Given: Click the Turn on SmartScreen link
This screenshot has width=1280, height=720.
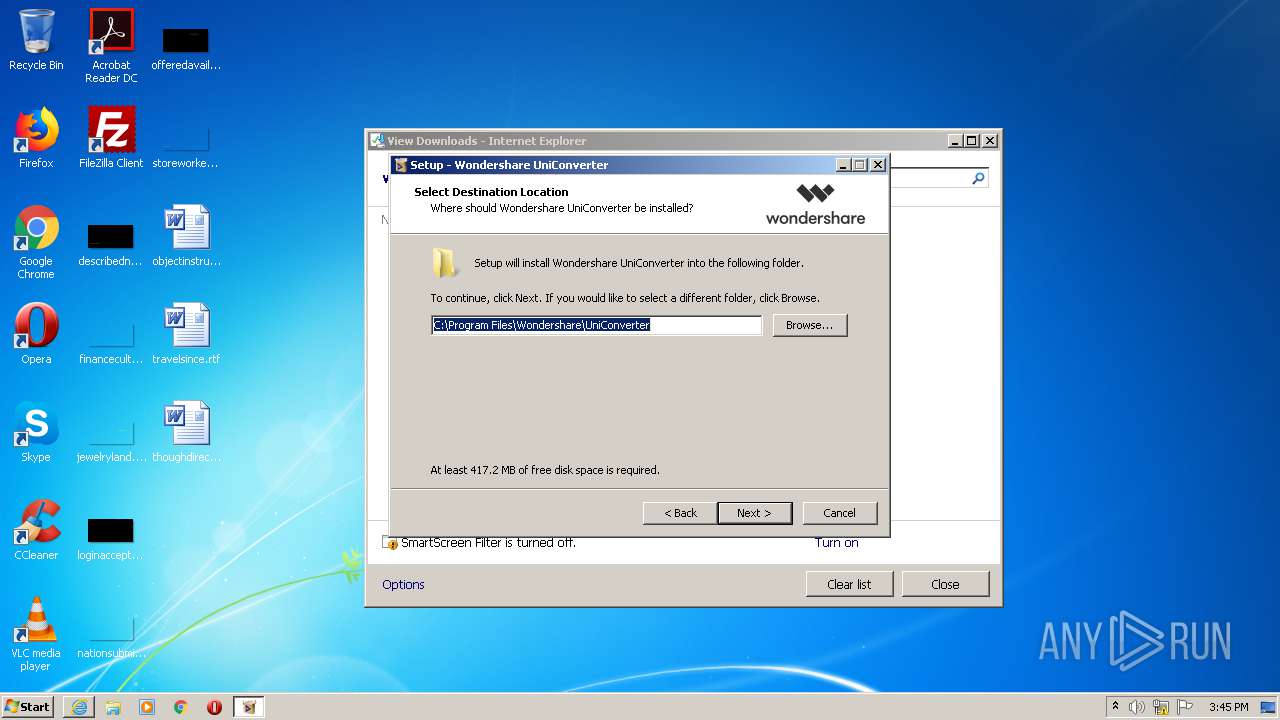Looking at the screenshot, I should pyautogui.click(x=836, y=543).
